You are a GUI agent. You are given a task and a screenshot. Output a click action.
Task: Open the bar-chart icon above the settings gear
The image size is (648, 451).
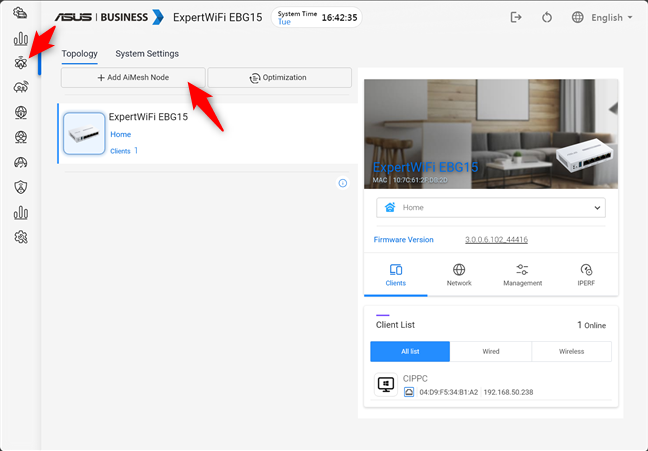coord(21,213)
